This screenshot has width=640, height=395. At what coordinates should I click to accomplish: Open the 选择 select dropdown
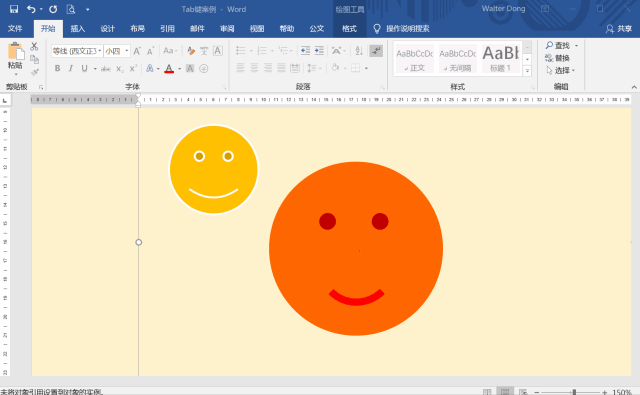tap(561, 71)
